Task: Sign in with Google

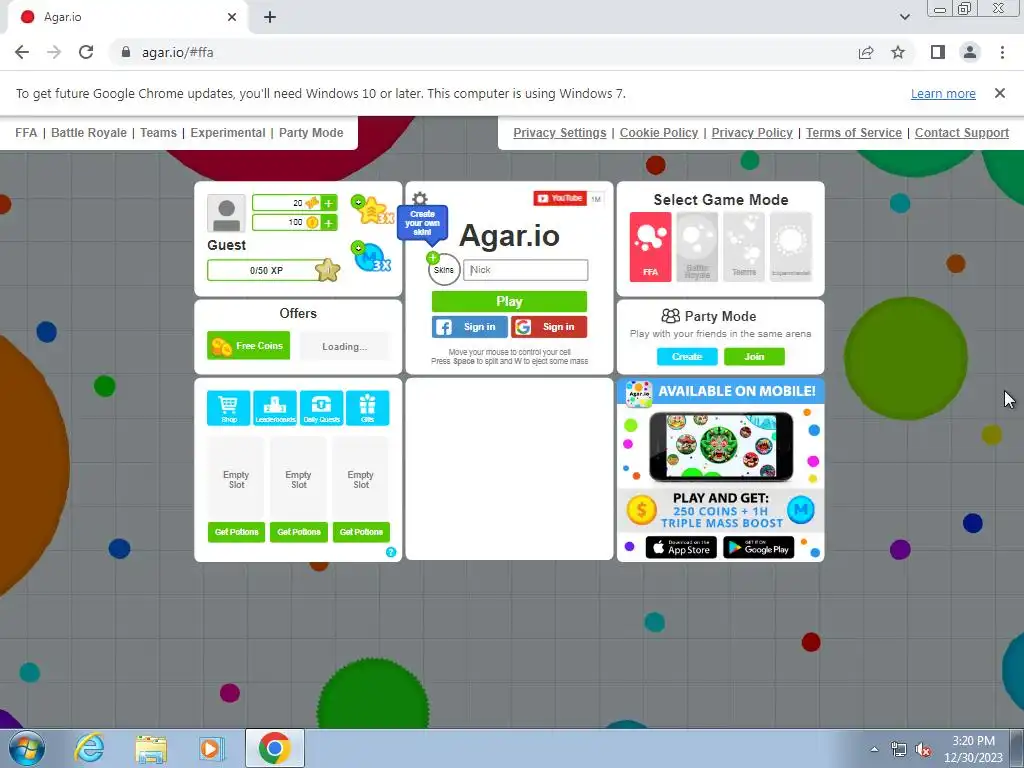Action: [x=549, y=327]
